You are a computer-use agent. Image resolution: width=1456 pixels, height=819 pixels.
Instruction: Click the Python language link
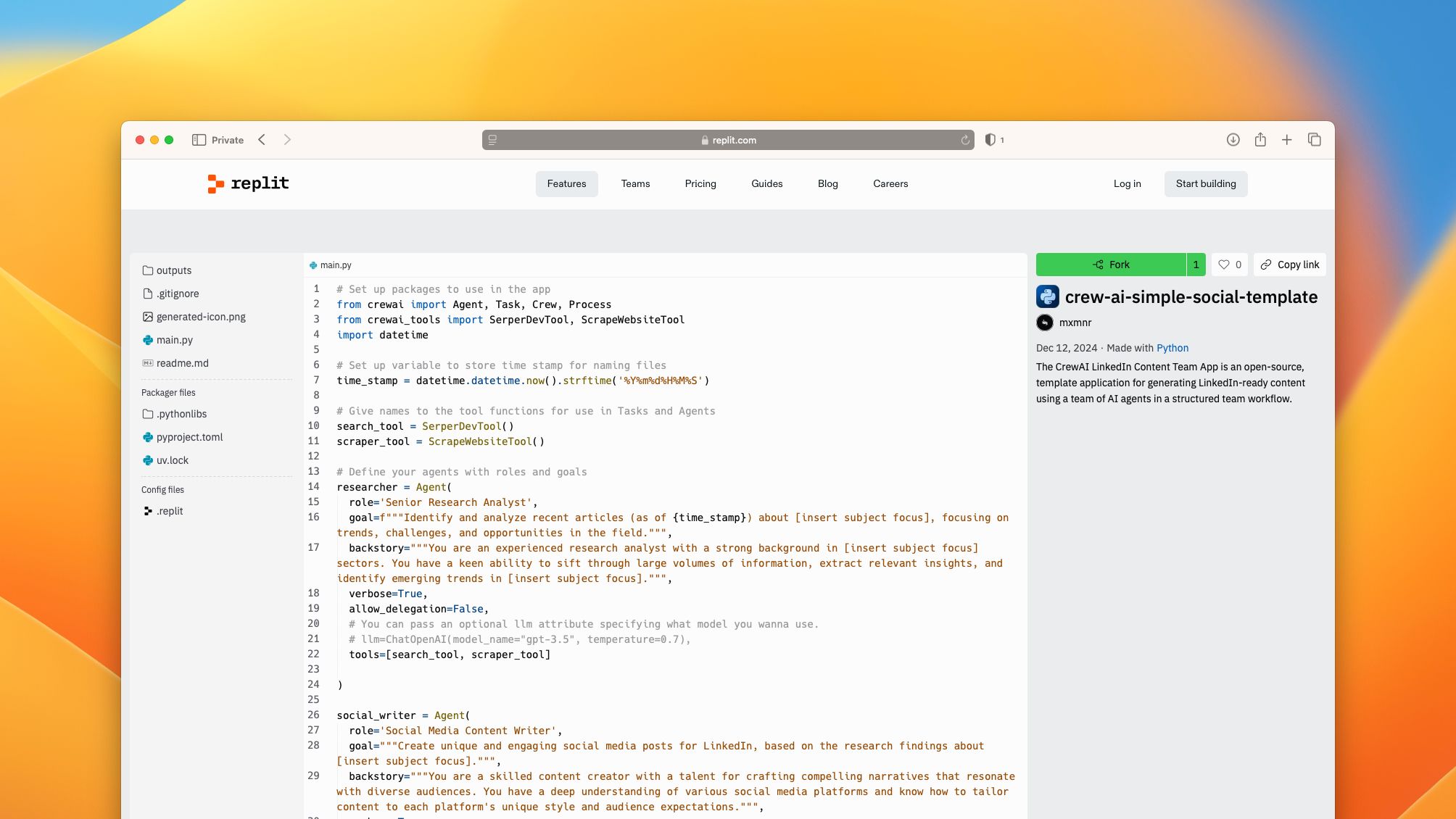1172,348
